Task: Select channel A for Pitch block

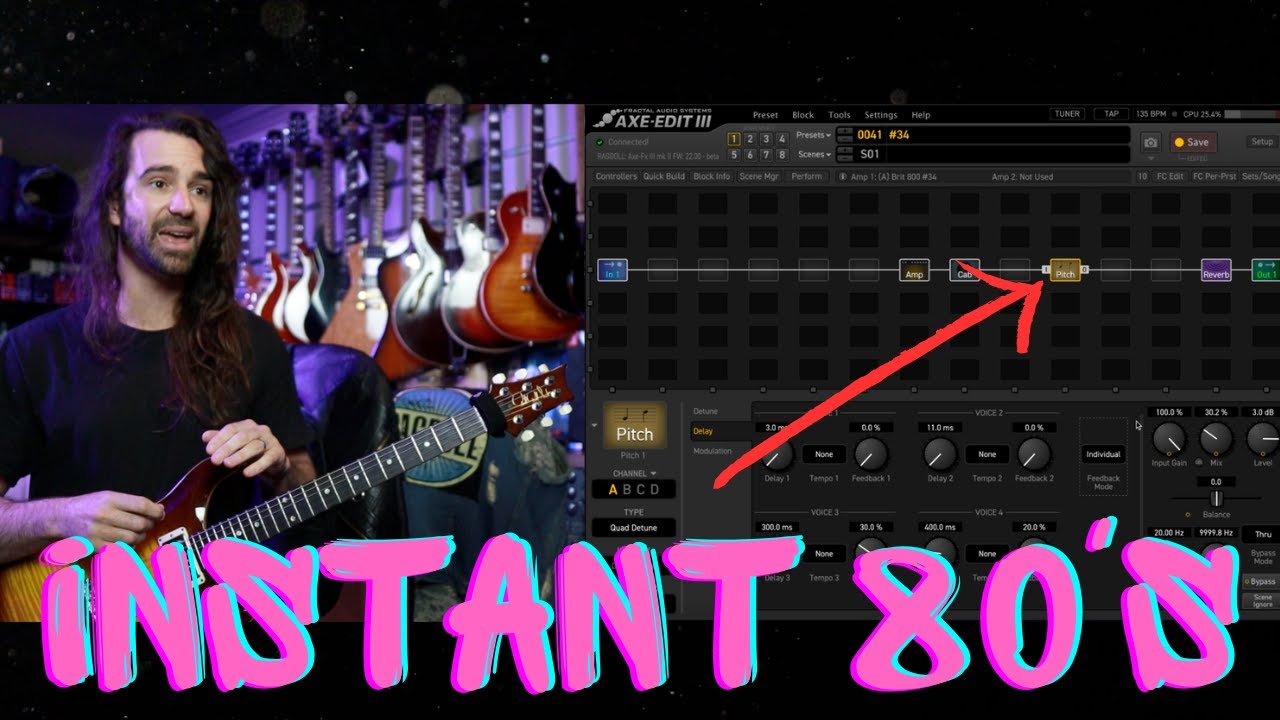Action: (613, 489)
